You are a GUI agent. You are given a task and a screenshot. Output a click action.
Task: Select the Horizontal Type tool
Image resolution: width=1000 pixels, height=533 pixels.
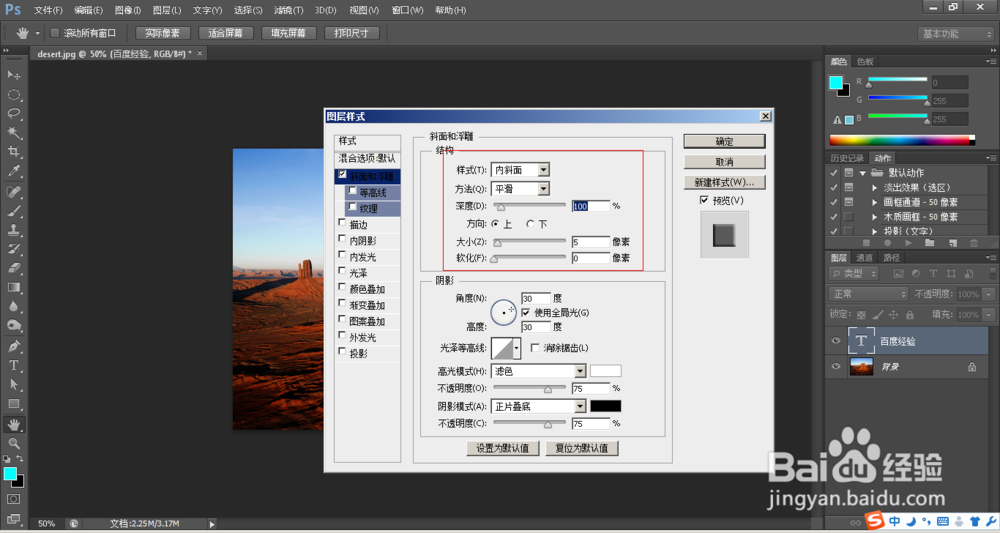pyautogui.click(x=13, y=366)
